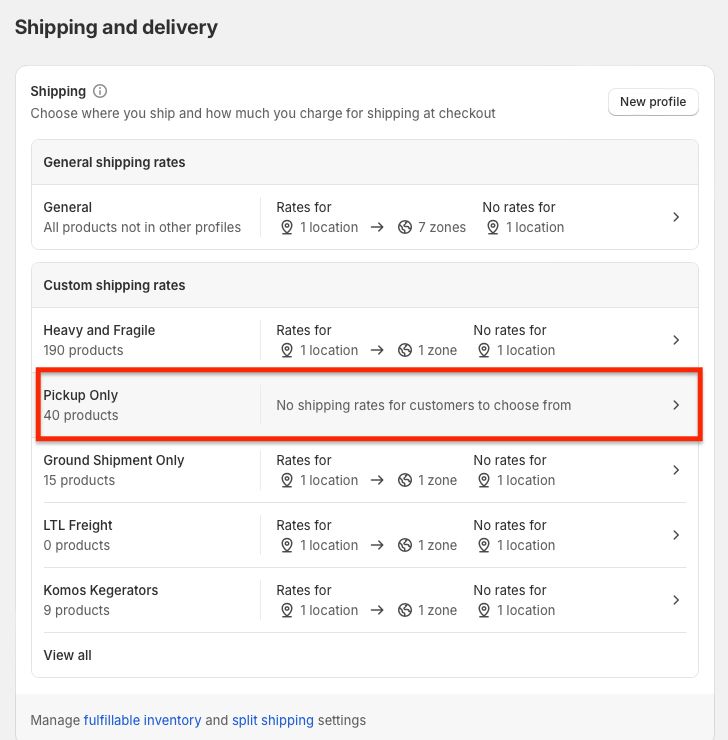
Task: Click View all shipping profiles
Action: coord(67,655)
